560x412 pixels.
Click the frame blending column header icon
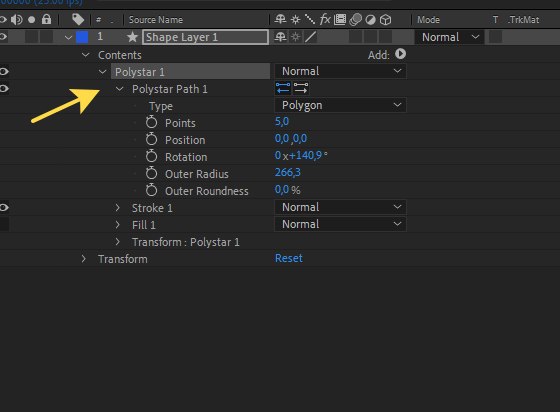[x=340, y=19]
